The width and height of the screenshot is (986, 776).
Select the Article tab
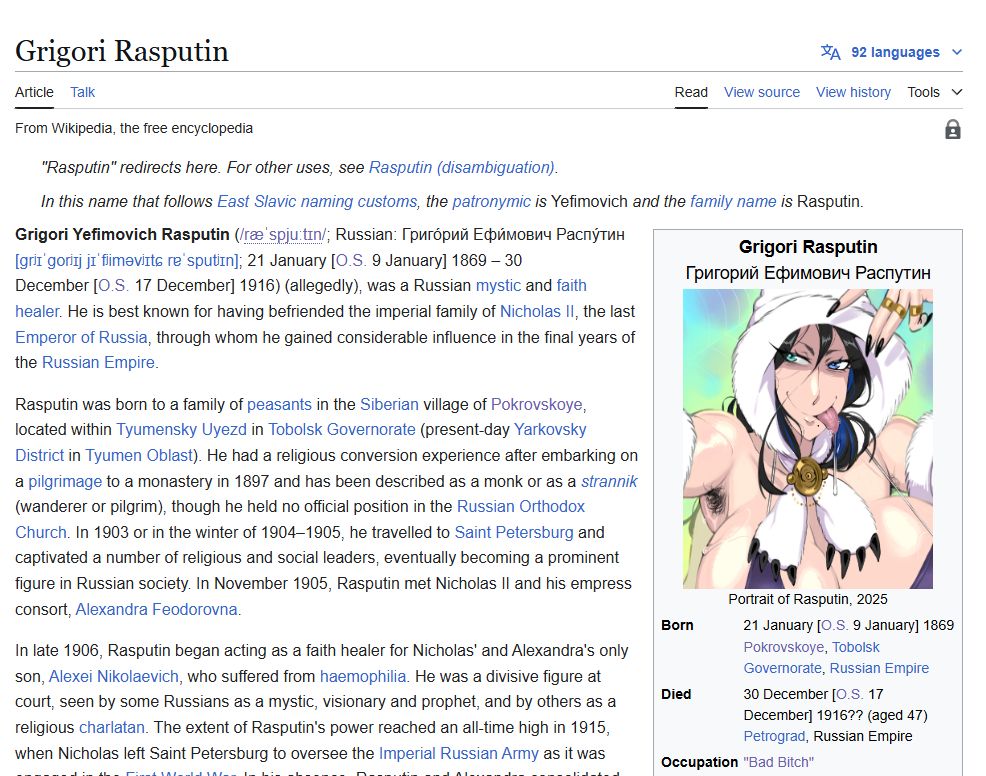click(x=34, y=92)
